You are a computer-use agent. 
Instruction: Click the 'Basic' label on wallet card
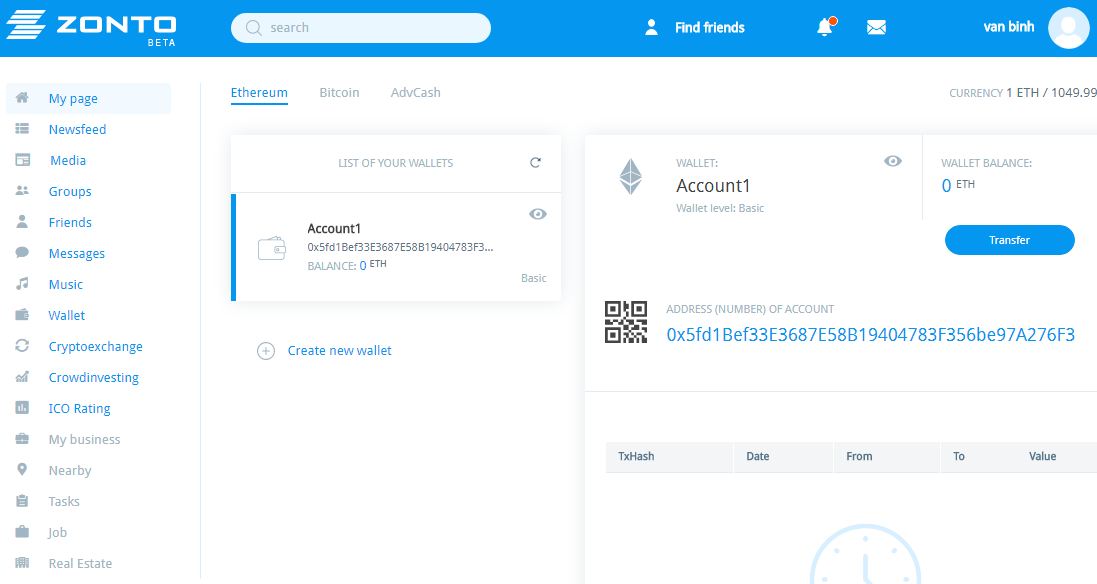[x=534, y=278]
